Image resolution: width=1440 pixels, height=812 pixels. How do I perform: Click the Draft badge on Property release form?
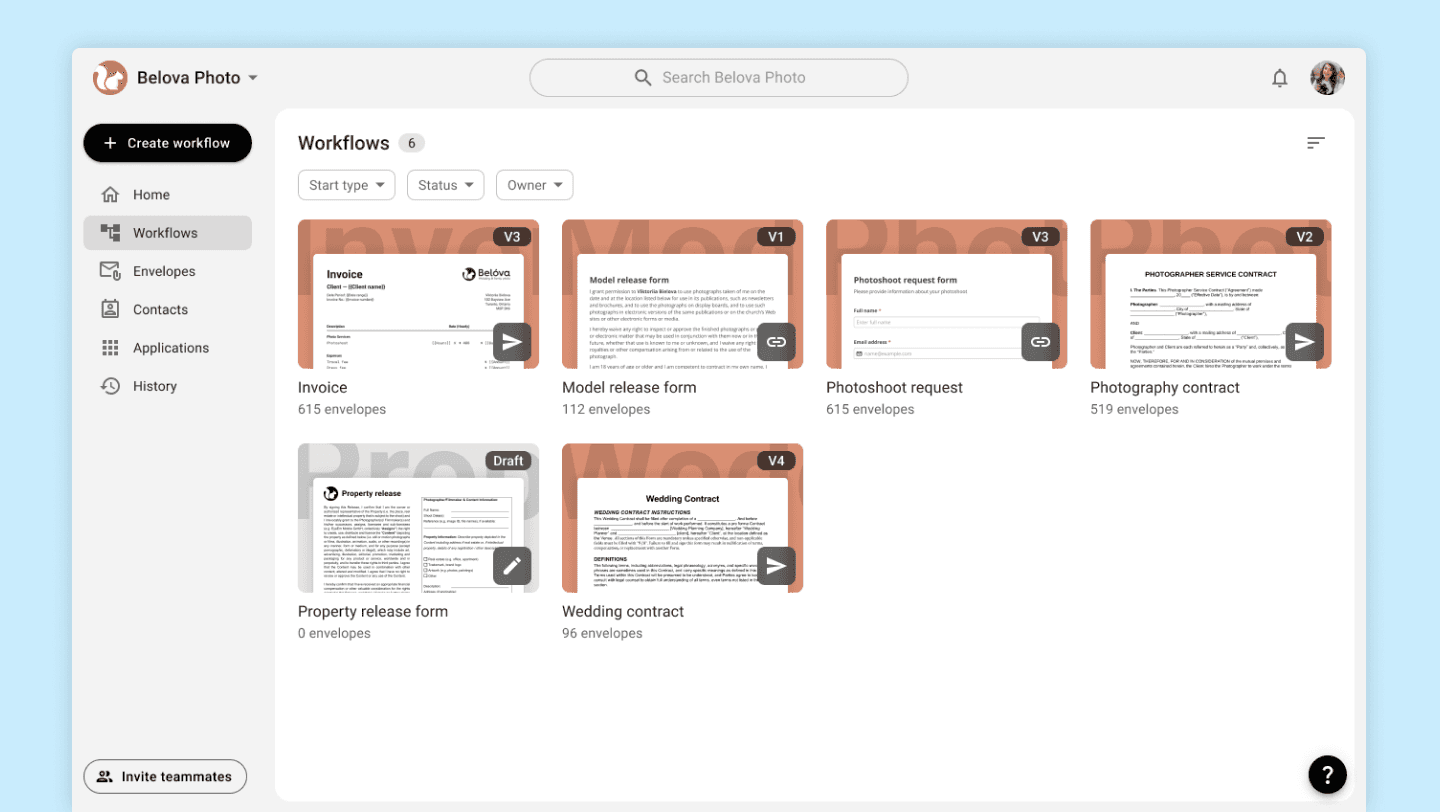pyautogui.click(x=508, y=461)
